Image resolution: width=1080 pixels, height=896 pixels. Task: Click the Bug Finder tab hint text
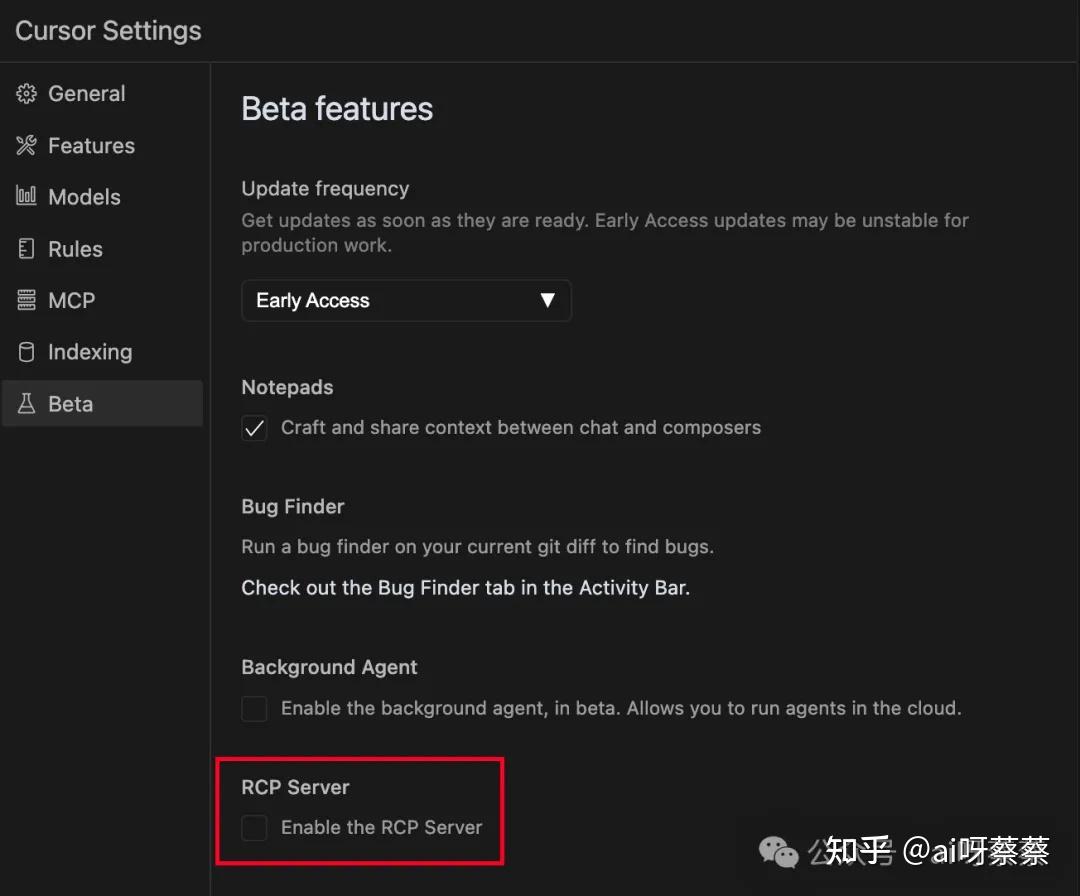click(x=465, y=588)
